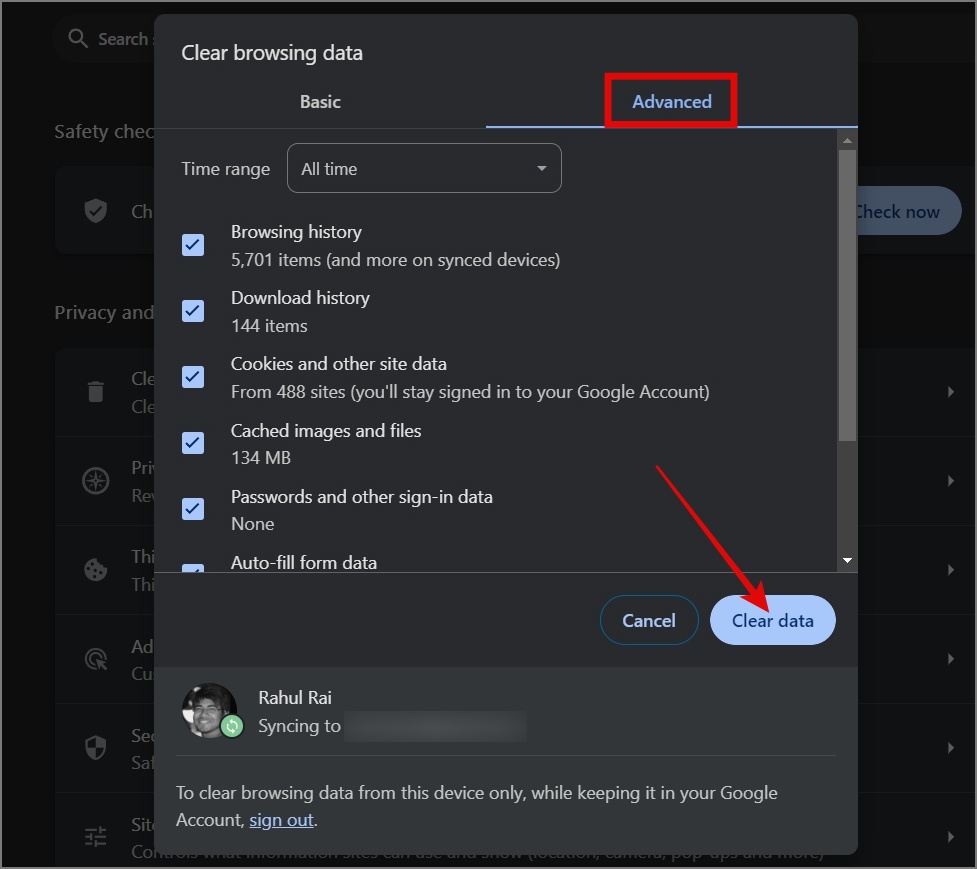Disable Cached images and files
This screenshot has width=977, height=869.
pos(193,443)
